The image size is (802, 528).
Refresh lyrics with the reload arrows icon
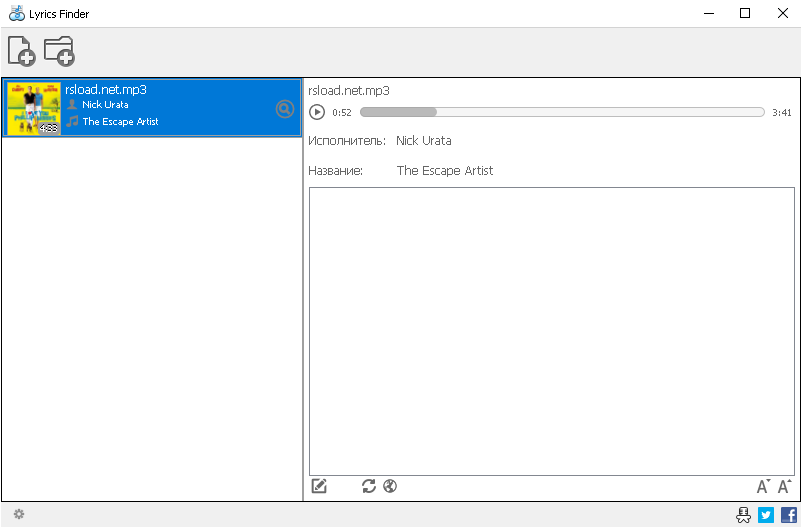coord(369,486)
